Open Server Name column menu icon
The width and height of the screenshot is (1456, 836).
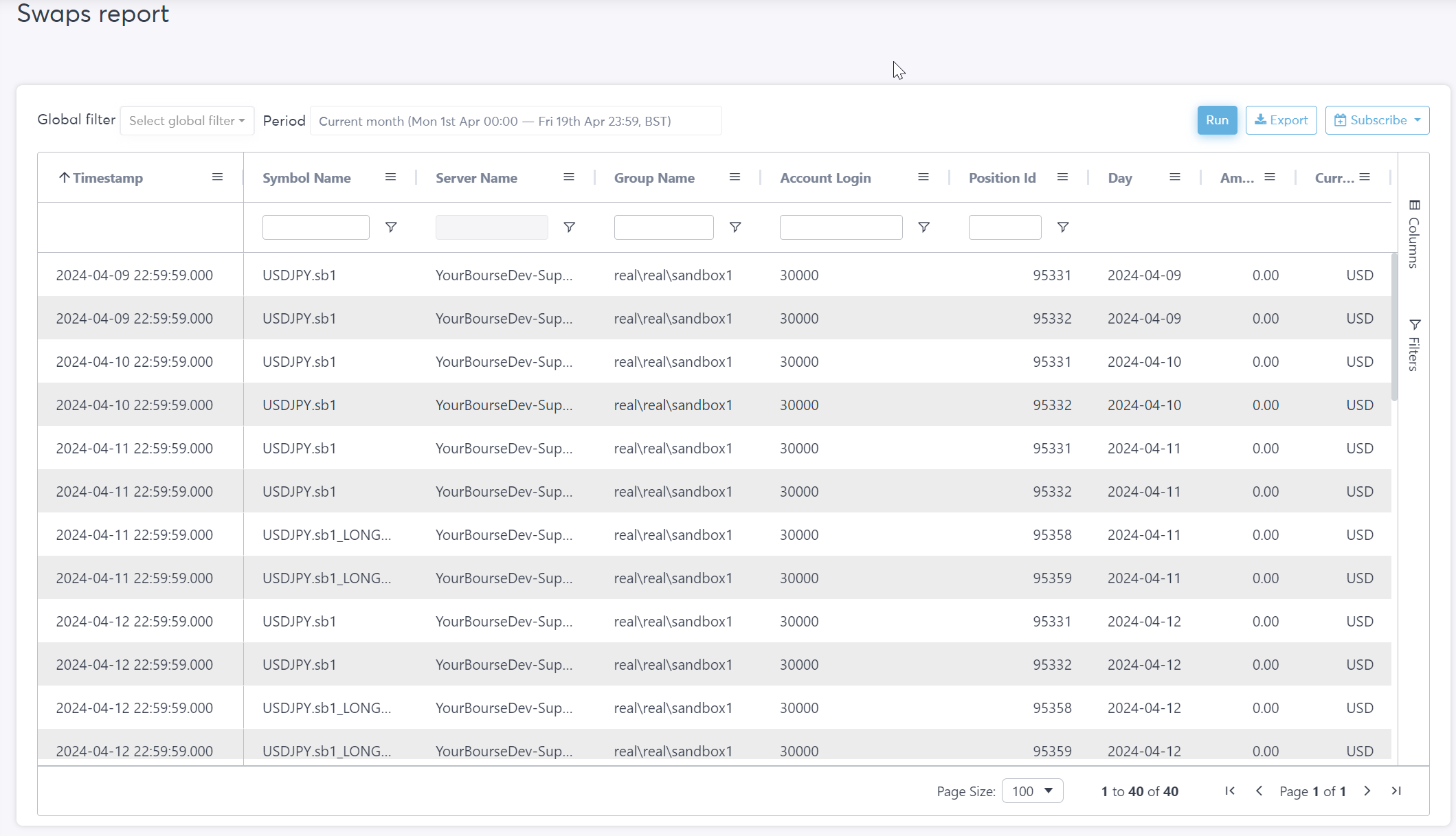(569, 177)
